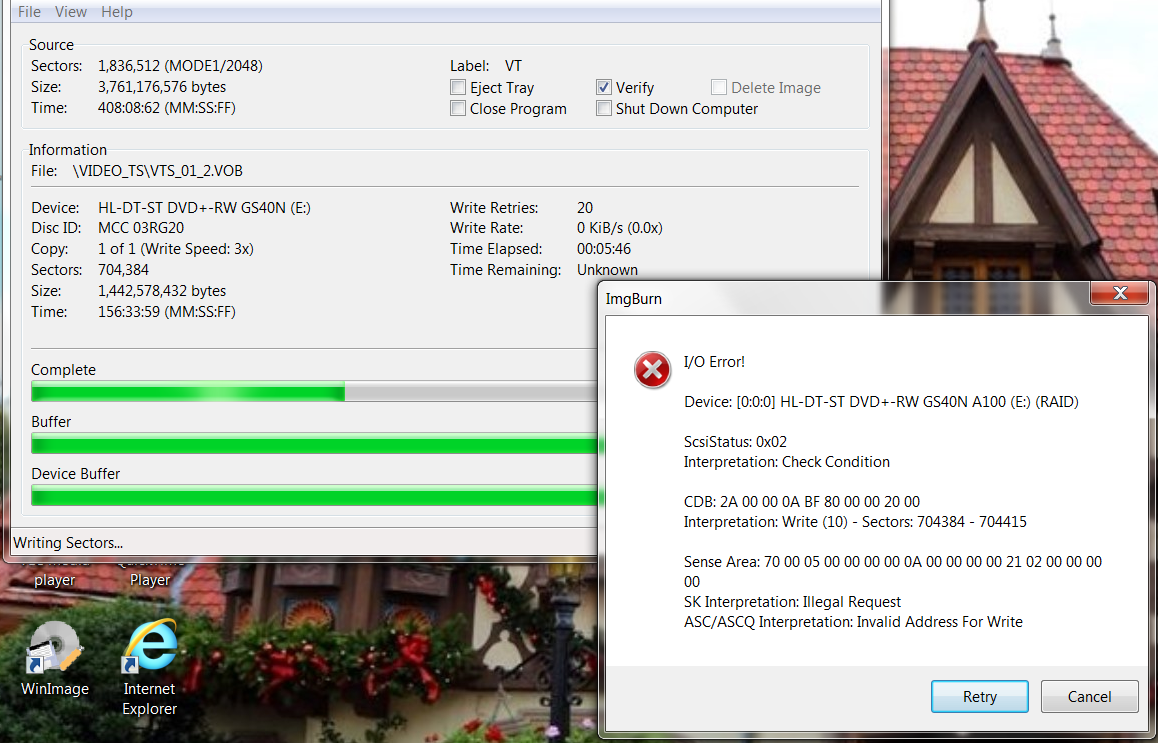
Task: Click the file path \VIDEO_TS\VTS_01_2.VOB
Action: (x=158, y=171)
